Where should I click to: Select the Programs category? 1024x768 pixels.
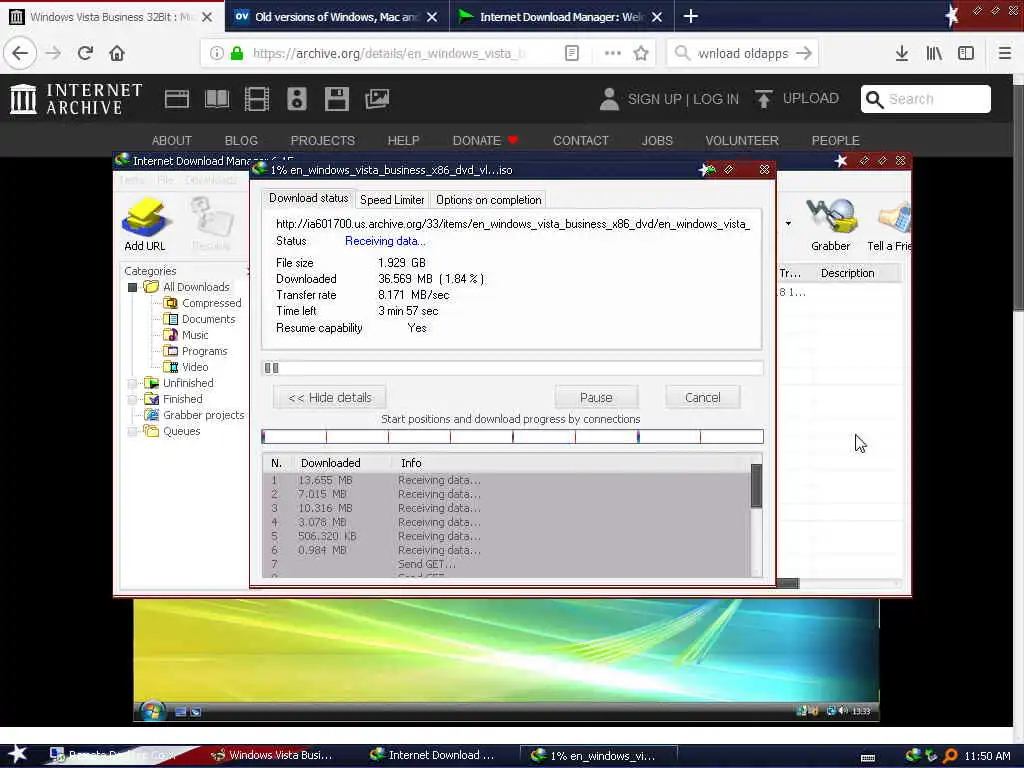tap(204, 351)
